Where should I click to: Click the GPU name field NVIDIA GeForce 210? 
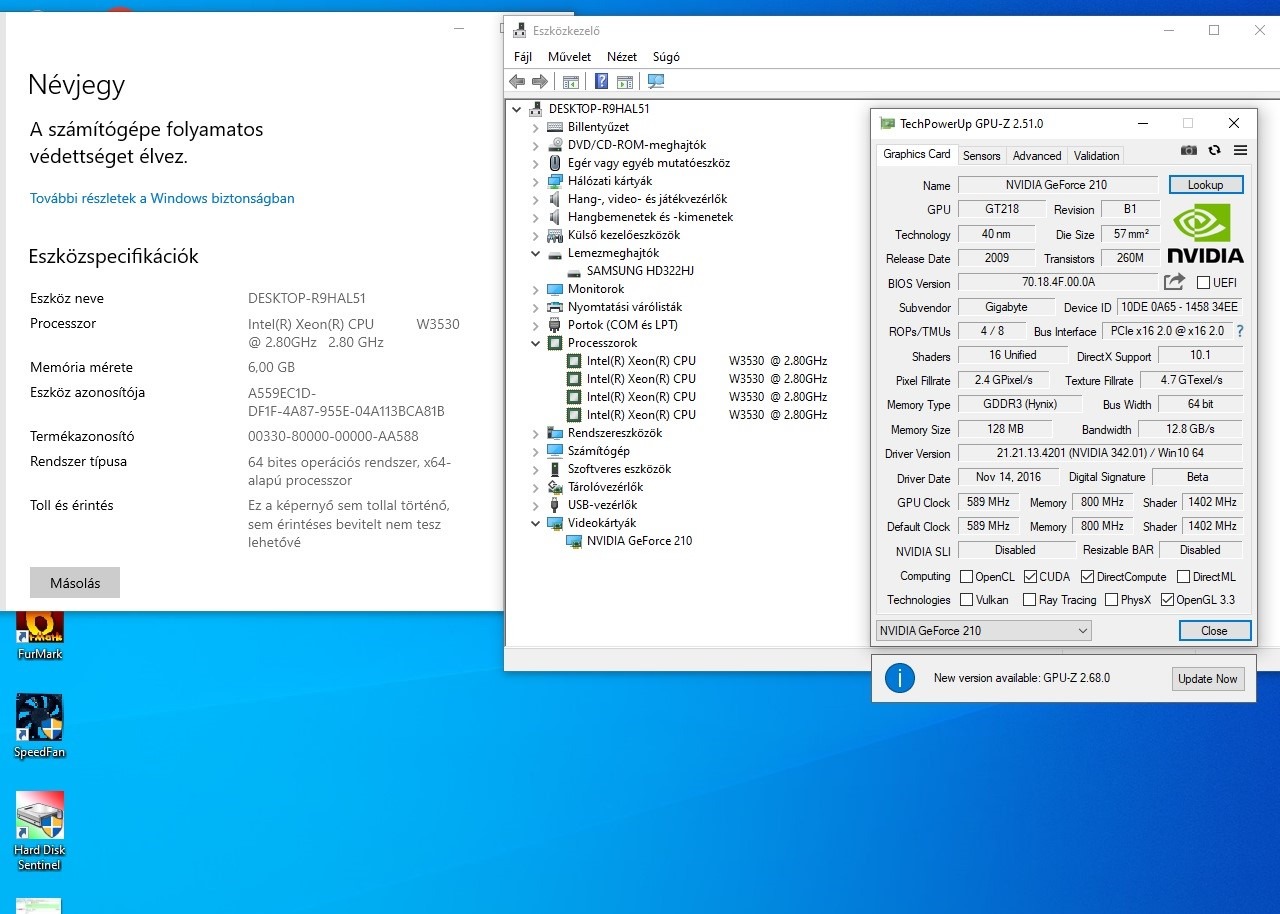click(1056, 185)
